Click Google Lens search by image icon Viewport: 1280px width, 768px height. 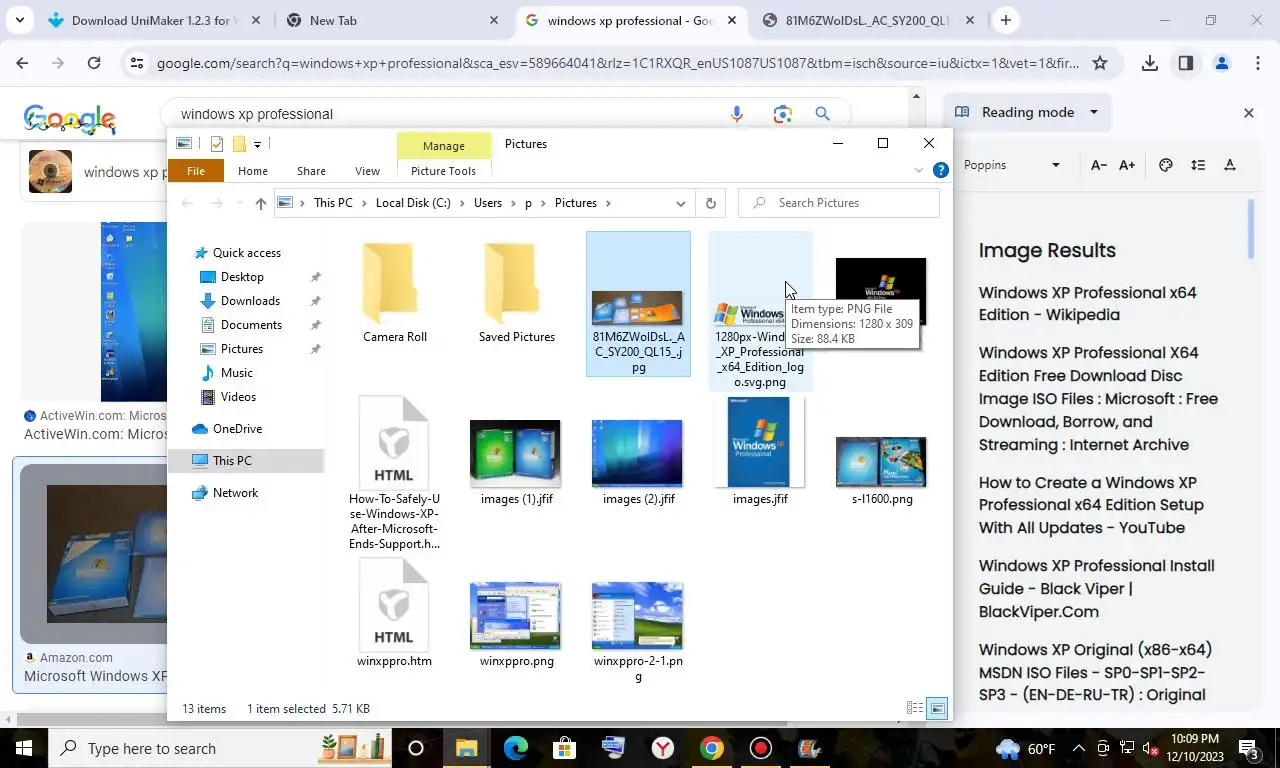click(783, 114)
